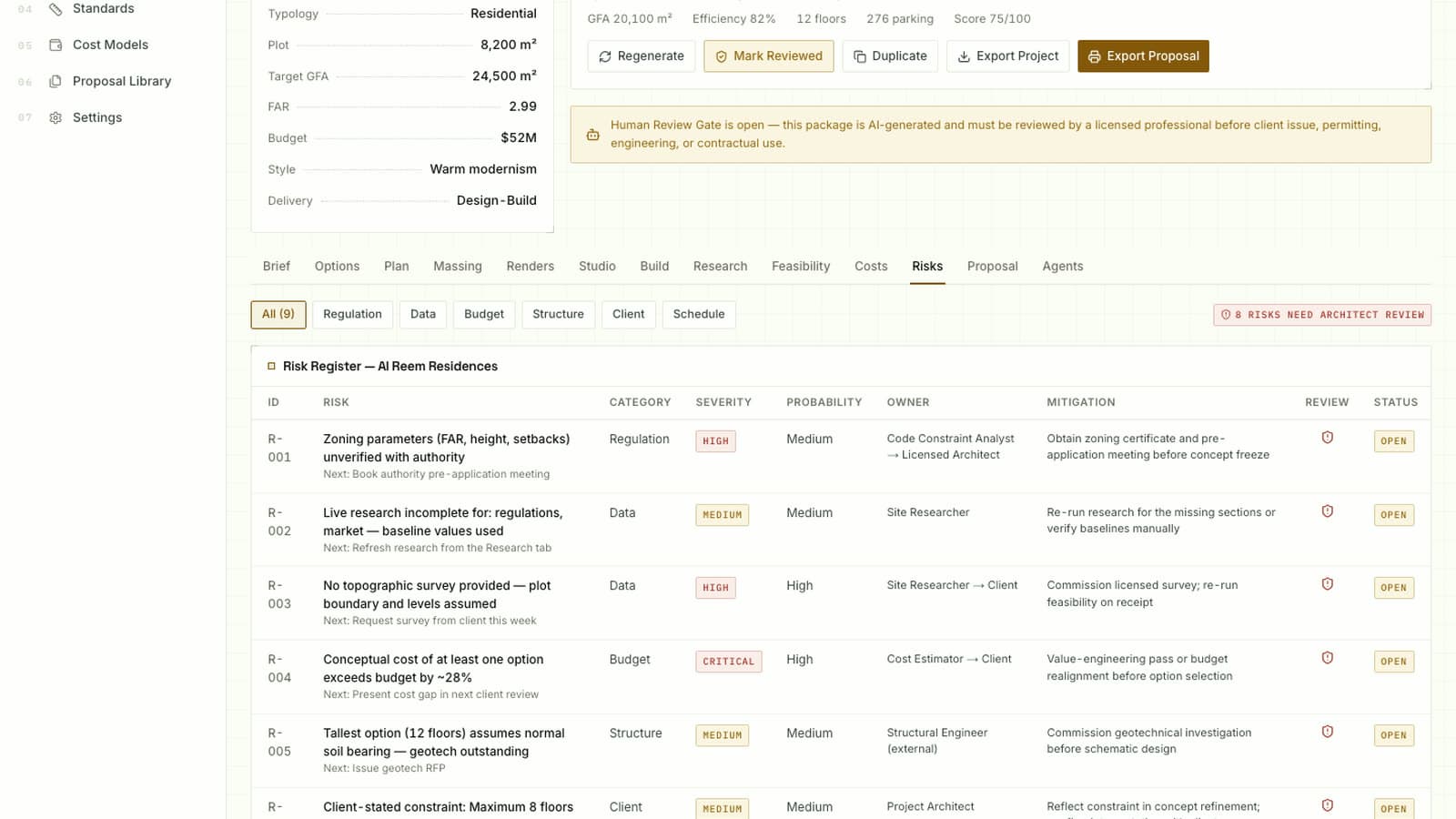Click the Probability column header
This screenshot has width=1456, height=819.
click(824, 402)
